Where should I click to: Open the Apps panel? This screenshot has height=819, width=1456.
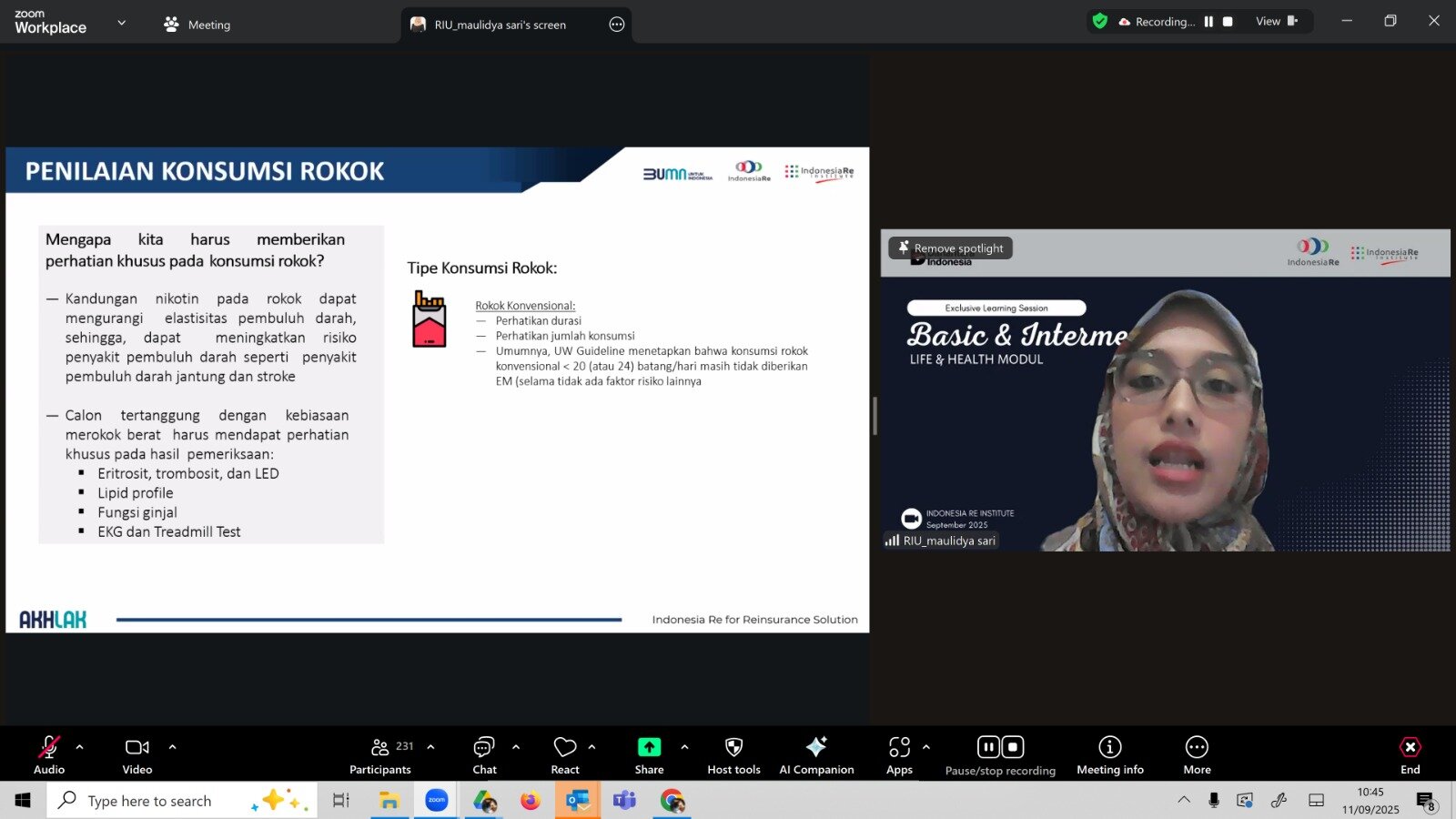pos(899,754)
